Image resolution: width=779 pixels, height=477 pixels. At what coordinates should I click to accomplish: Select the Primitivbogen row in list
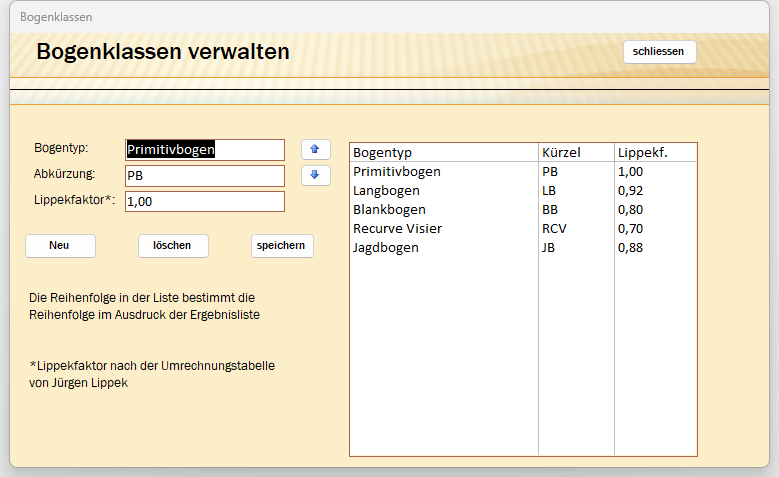[x=397, y=171]
